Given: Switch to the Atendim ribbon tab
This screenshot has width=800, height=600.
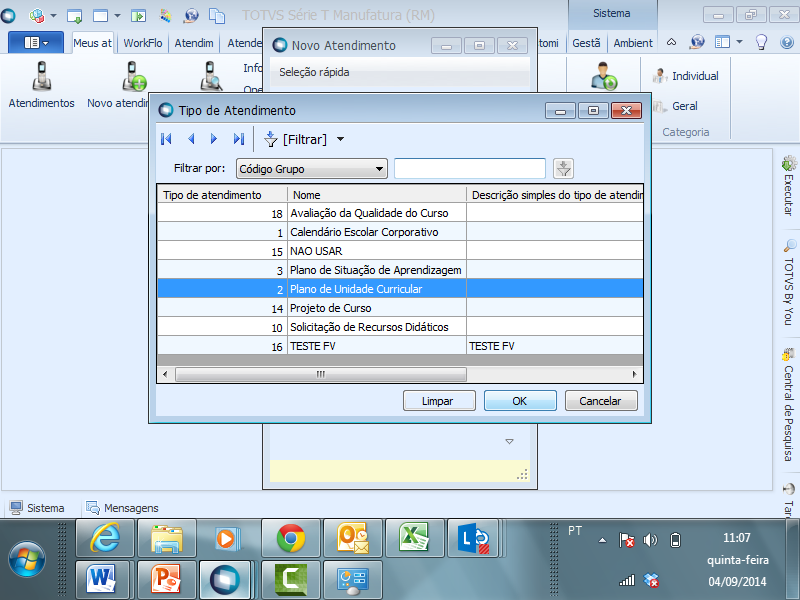Looking at the screenshot, I should coord(194,43).
